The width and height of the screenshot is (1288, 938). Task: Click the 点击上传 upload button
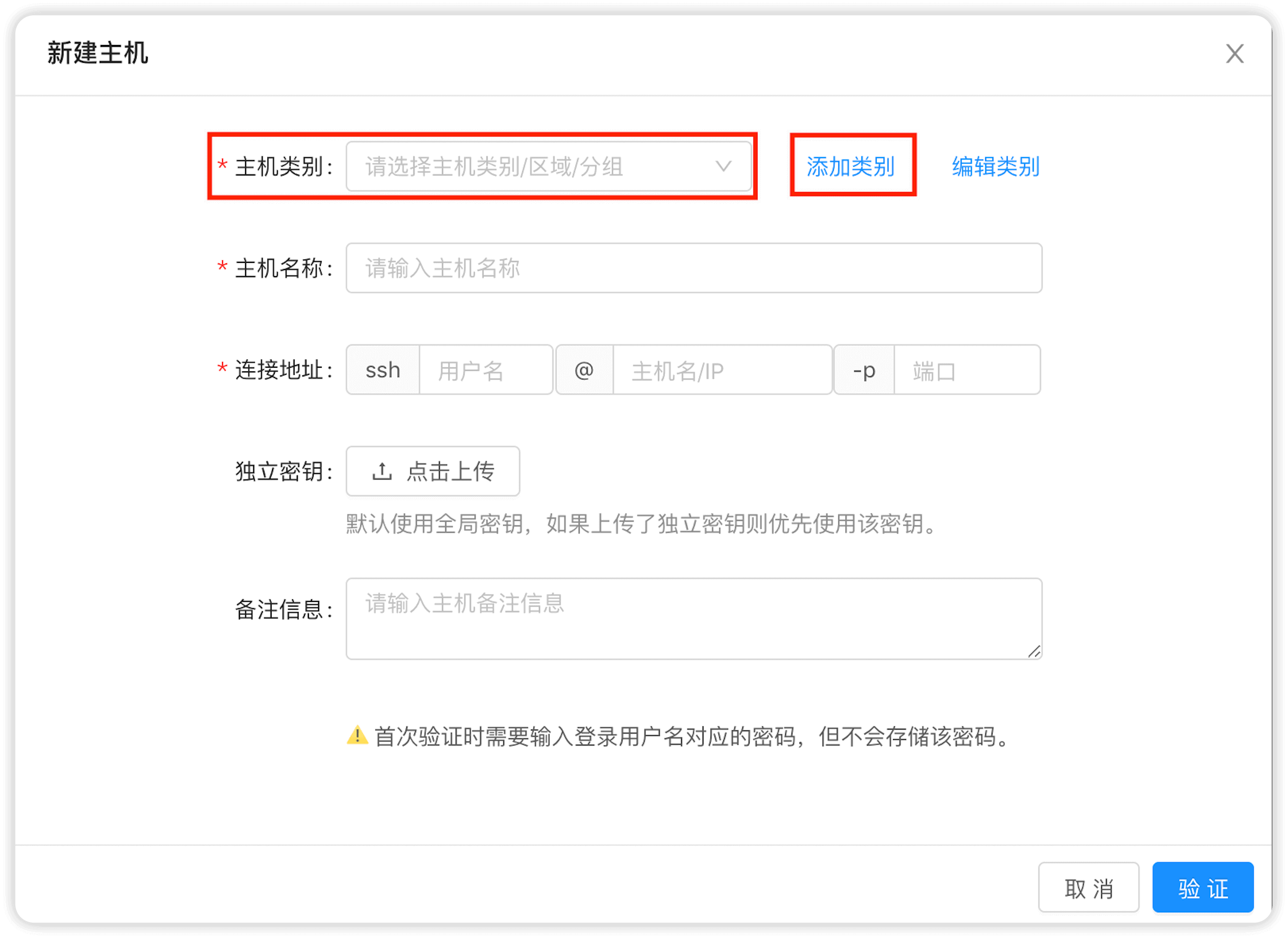433,471
